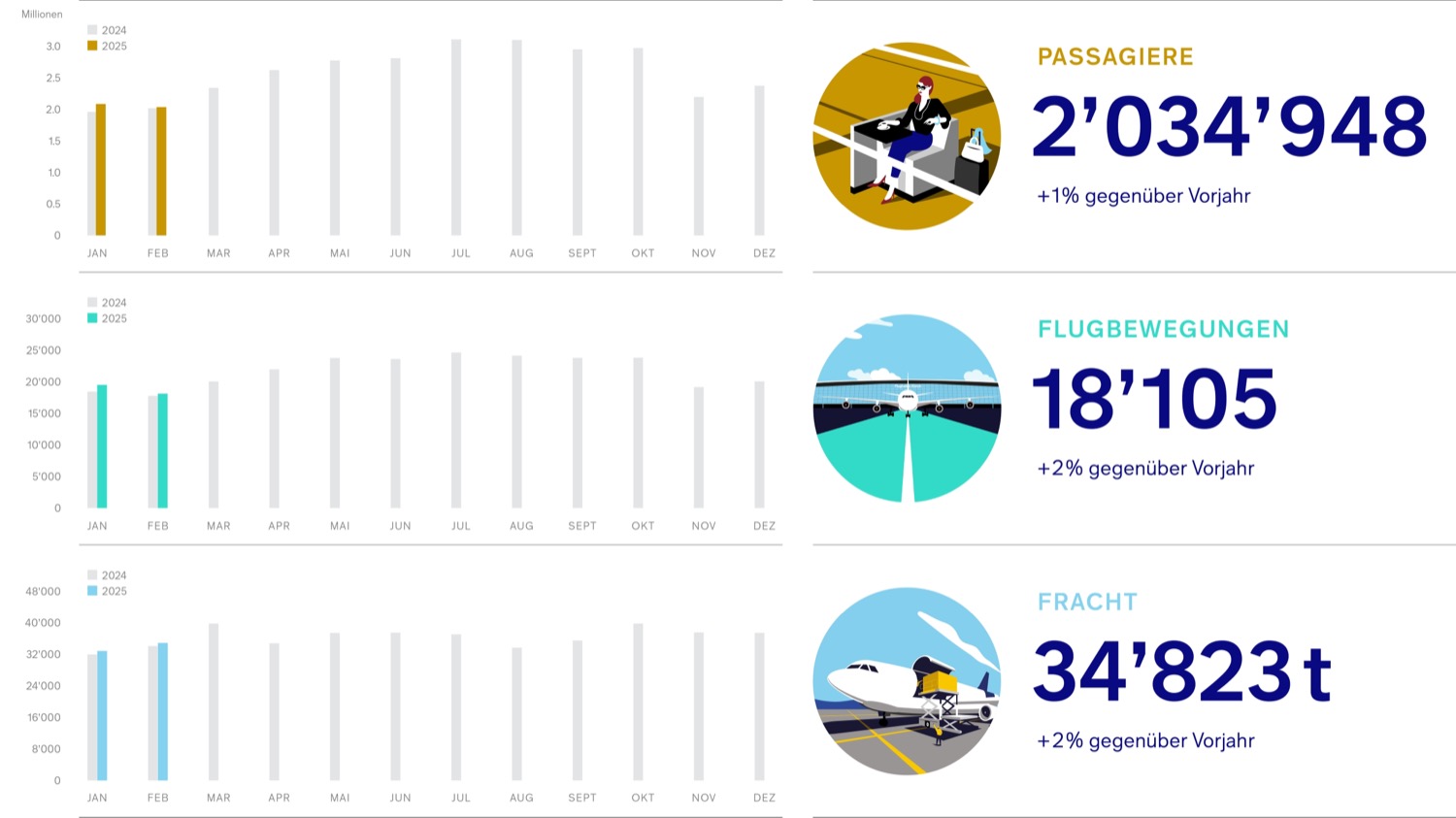
Task: Click the passenger total 2'034'948
Action: coord(1229,127)
